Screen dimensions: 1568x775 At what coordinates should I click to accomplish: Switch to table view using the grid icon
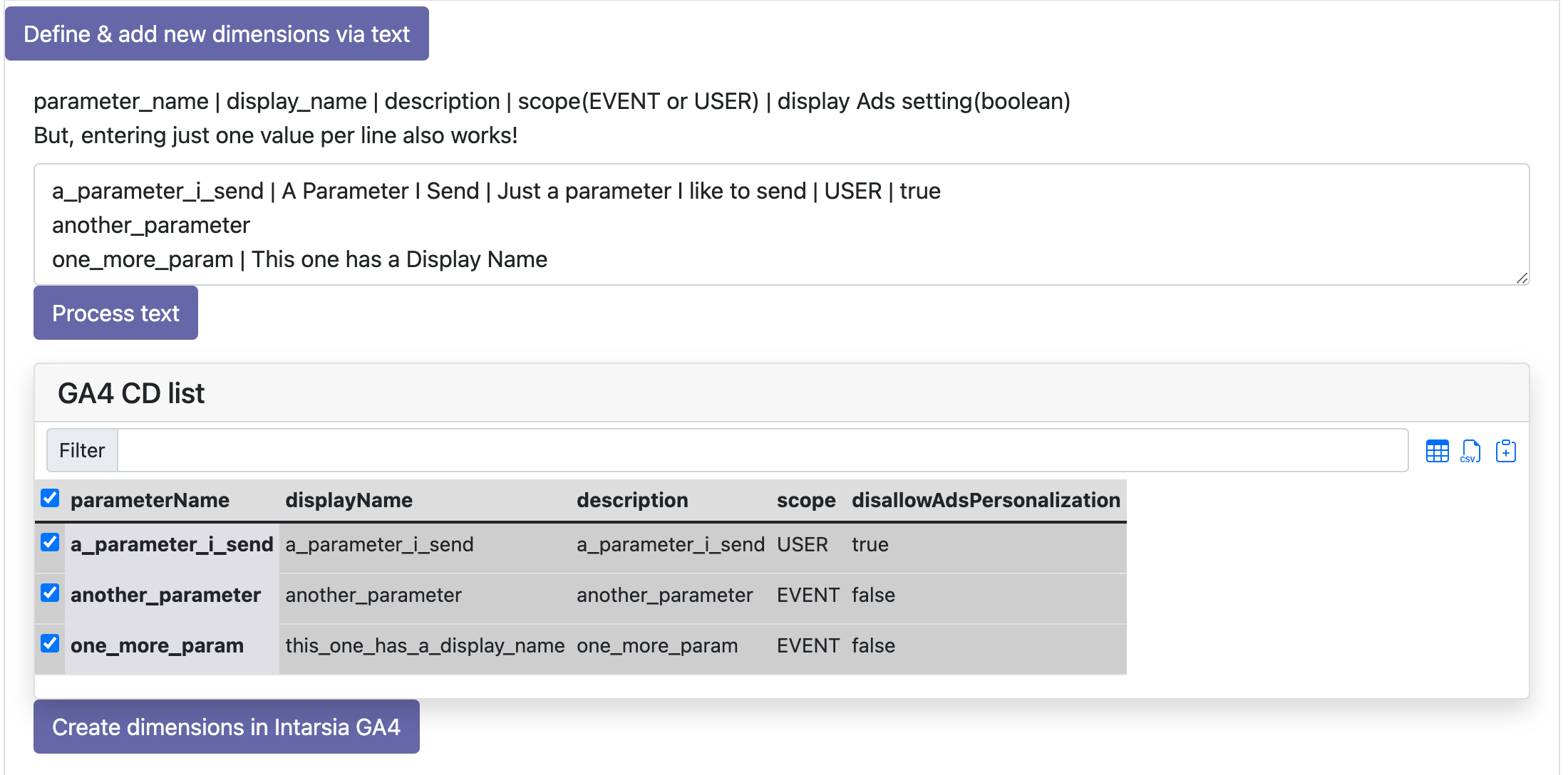pos(1438,450)
